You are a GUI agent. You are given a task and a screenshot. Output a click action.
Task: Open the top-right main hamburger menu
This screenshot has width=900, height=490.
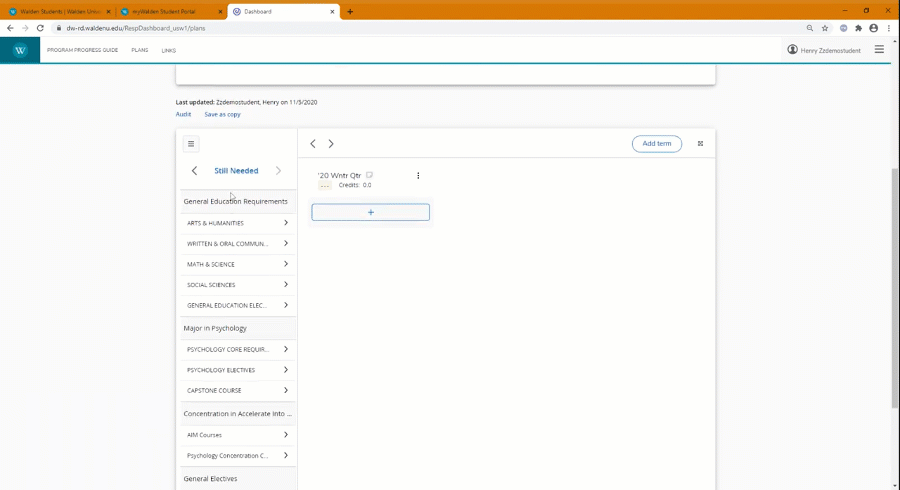tap(879, 49)
